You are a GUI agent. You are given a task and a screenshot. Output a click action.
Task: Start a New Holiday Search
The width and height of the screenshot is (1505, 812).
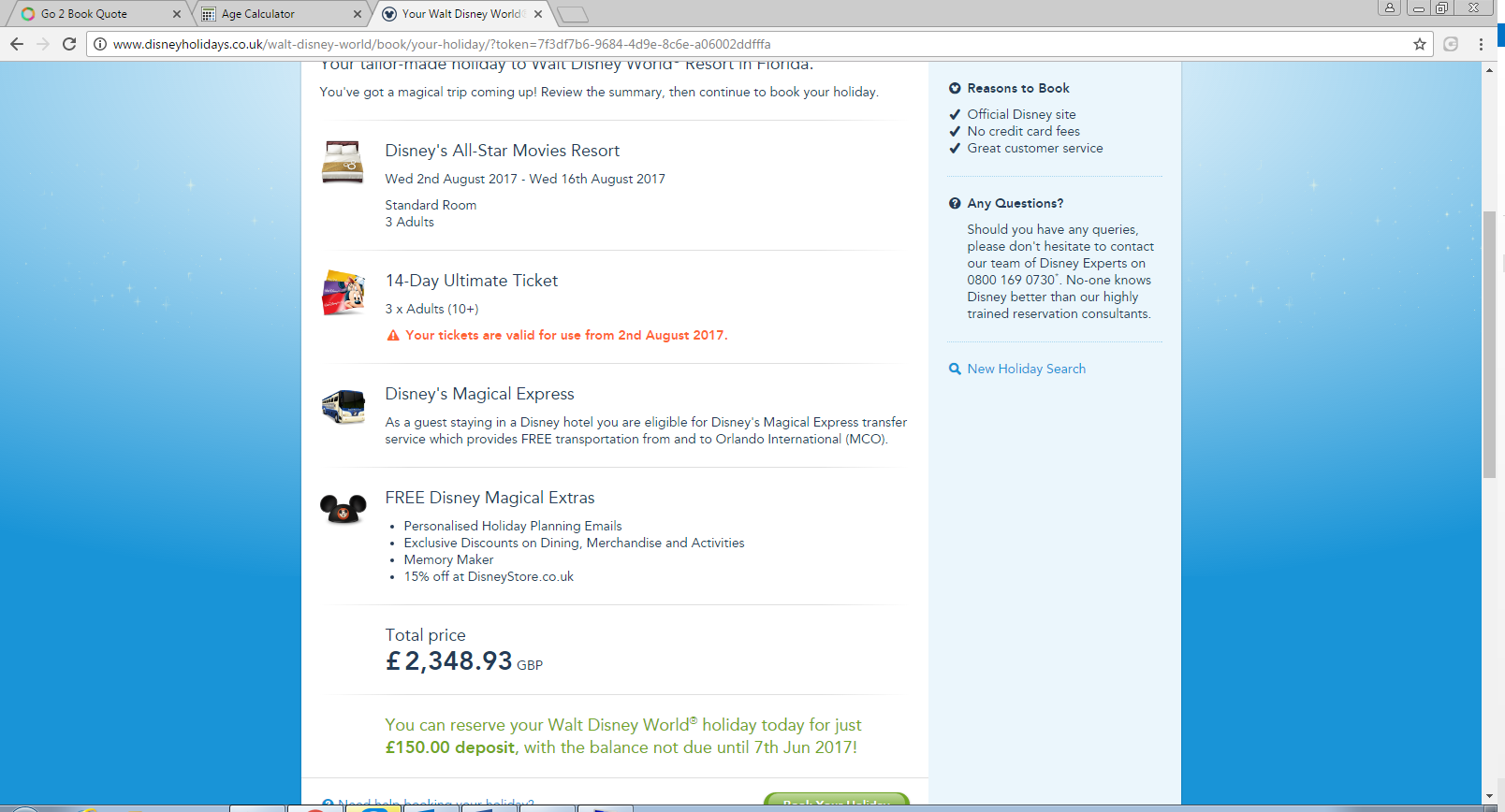click(1027, 369)
